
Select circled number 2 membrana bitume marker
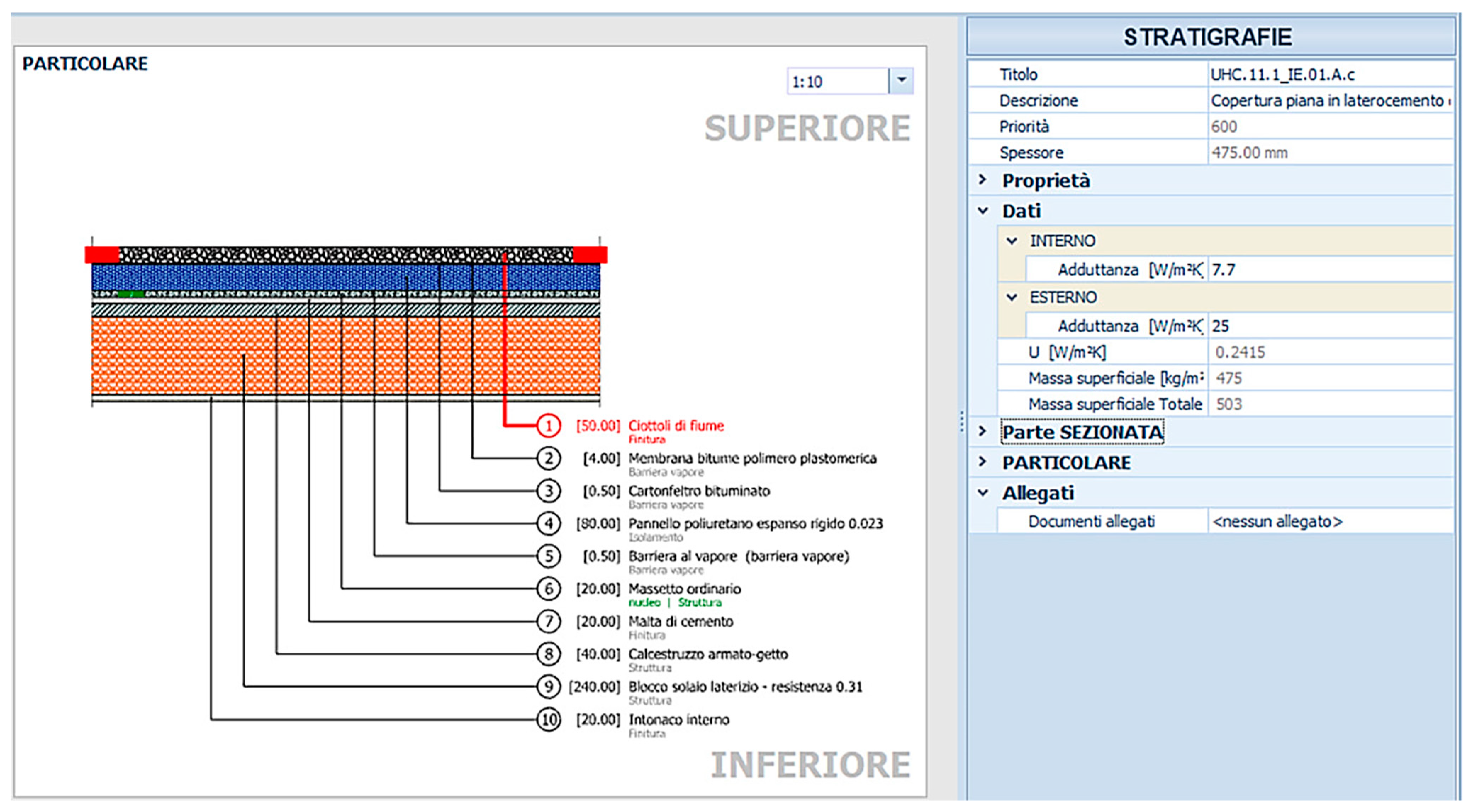pyautogui.click(x=548, y=458)
